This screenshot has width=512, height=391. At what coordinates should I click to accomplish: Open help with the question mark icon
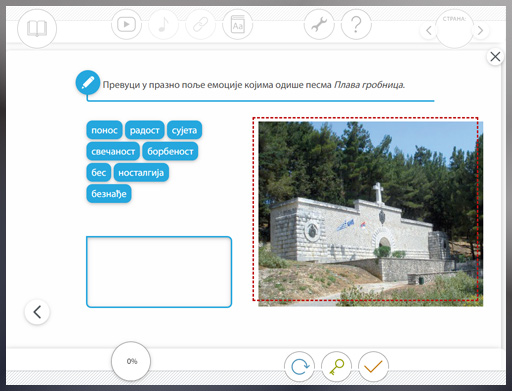tap(356, 24)
